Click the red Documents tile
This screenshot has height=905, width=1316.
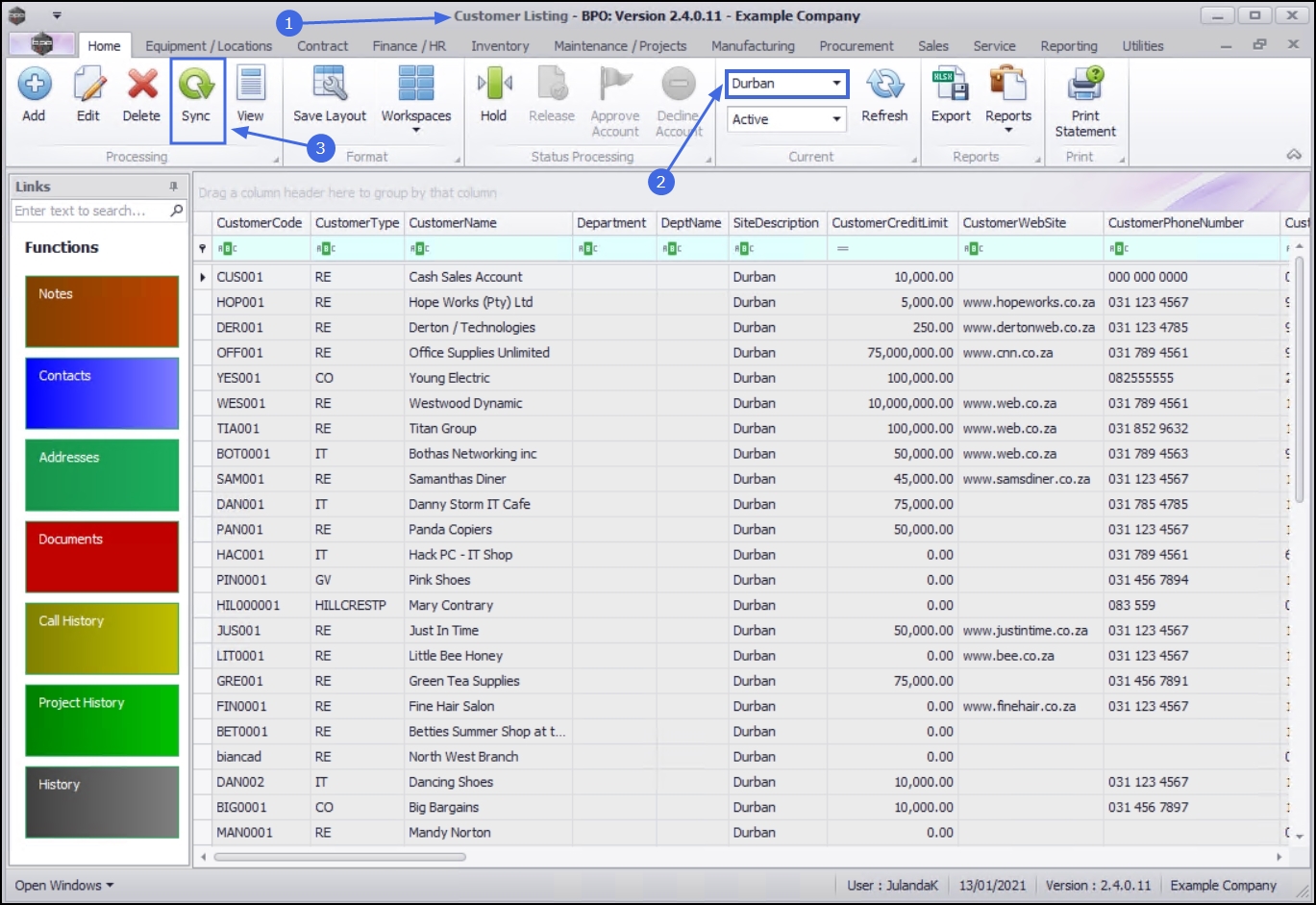click(x=102, y=557)
